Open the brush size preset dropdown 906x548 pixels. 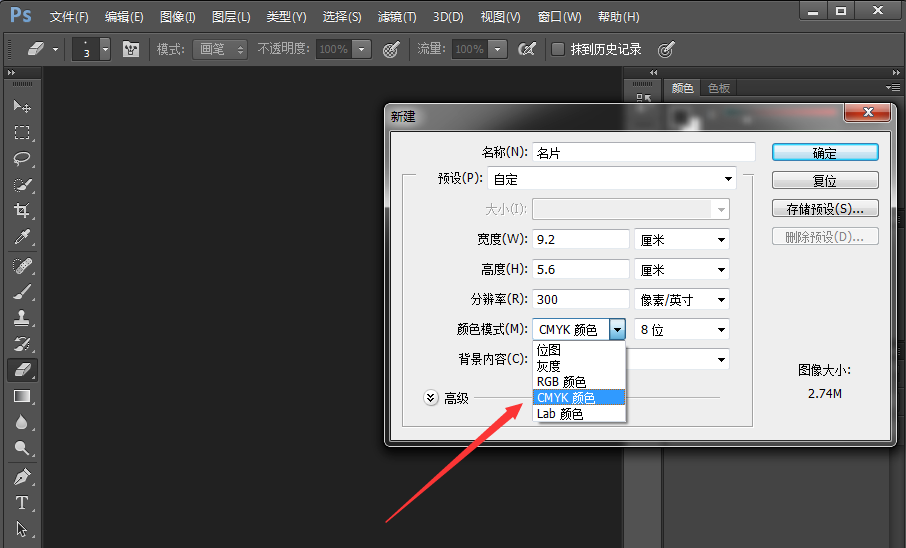105,49
